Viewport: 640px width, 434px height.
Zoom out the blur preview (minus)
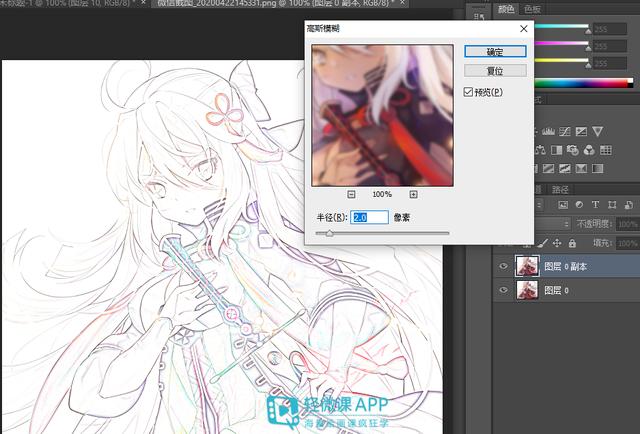[351, 194]
